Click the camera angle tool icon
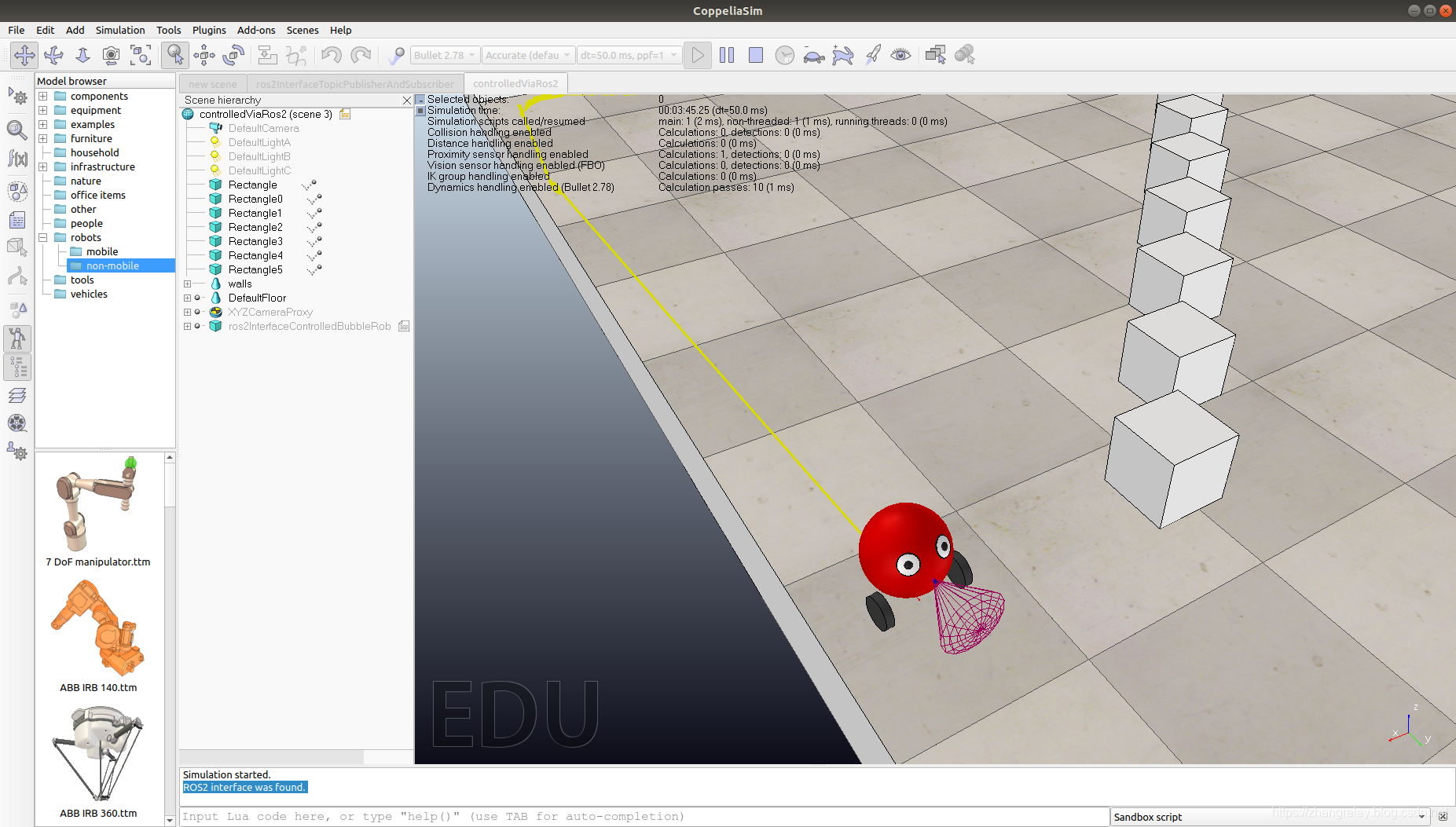 point(112,55)
